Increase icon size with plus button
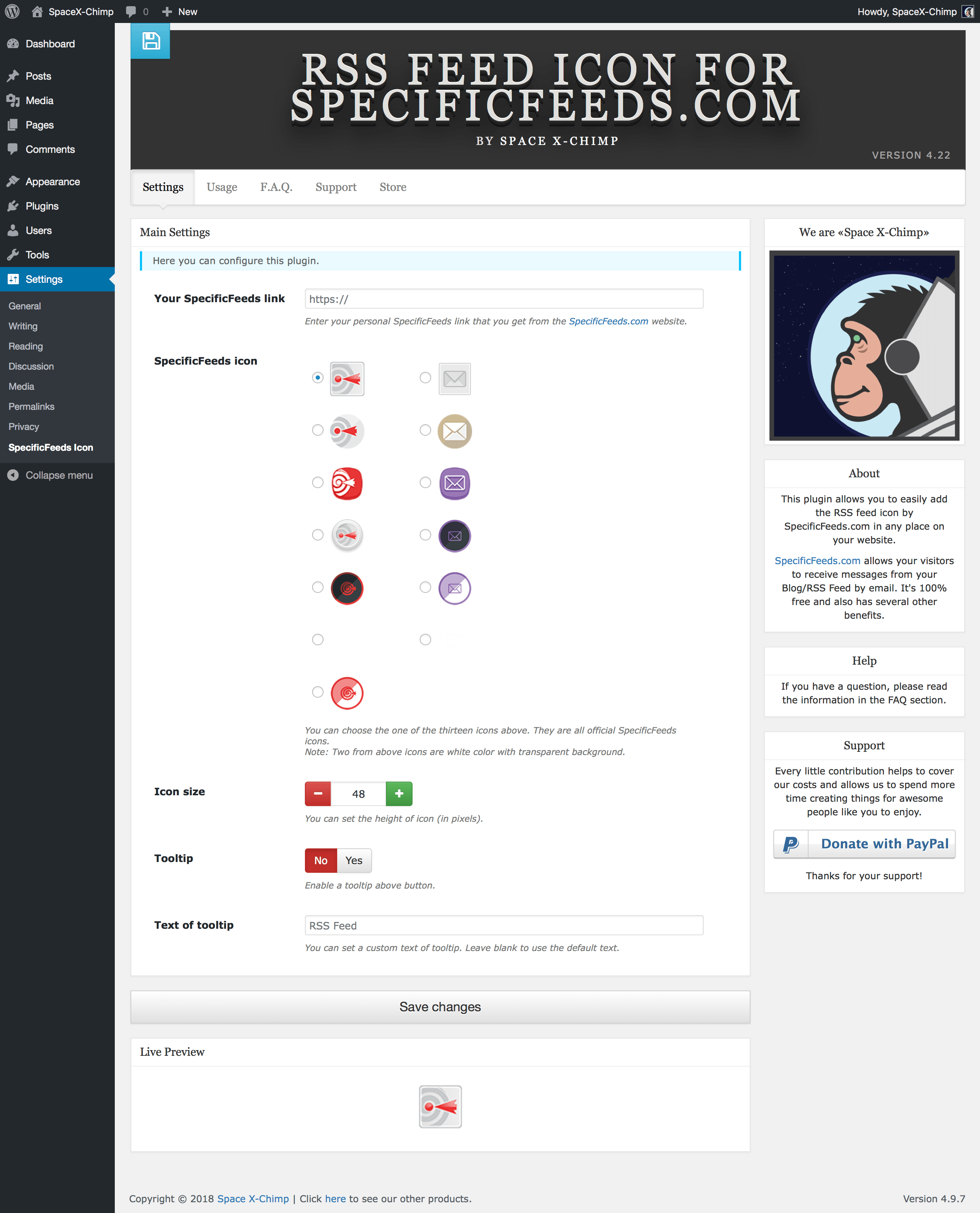The width and height of the screenshot is (980, 1213). (399, 793)
